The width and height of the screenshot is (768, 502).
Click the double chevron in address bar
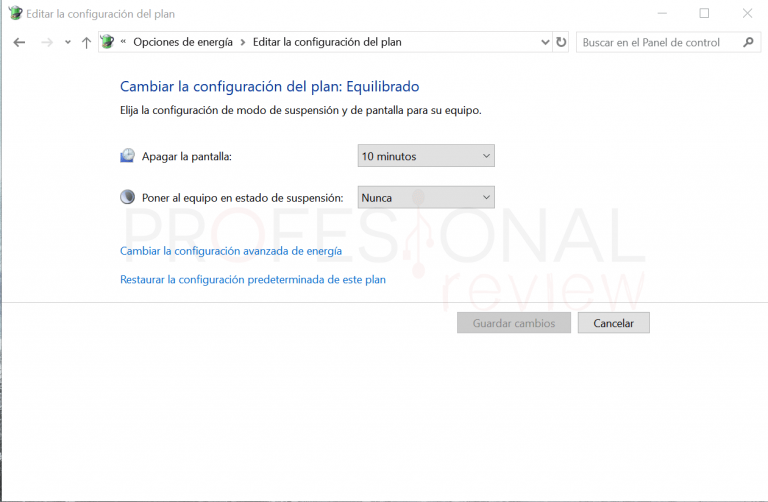(123, 42)
